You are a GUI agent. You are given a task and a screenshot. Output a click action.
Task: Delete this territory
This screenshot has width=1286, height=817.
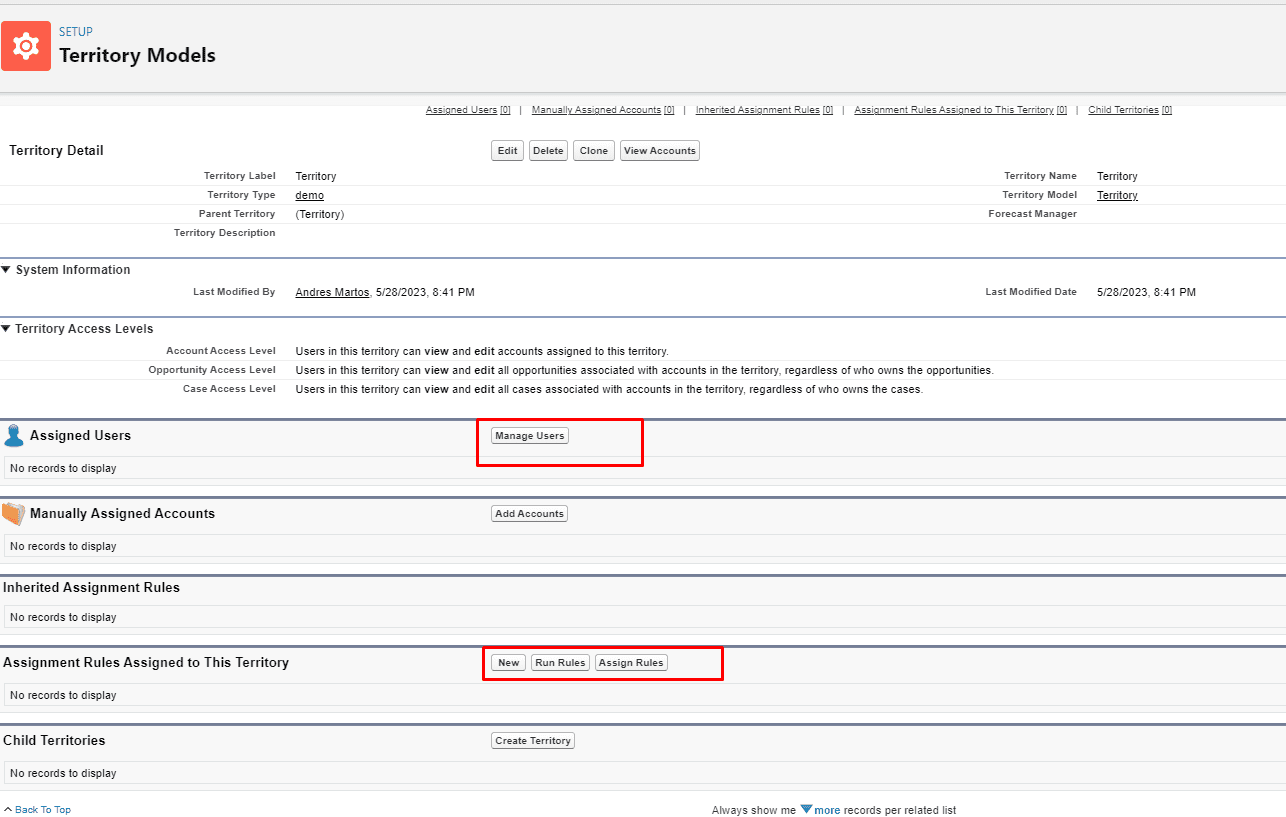pyautogui.click(x=548, y=151)
